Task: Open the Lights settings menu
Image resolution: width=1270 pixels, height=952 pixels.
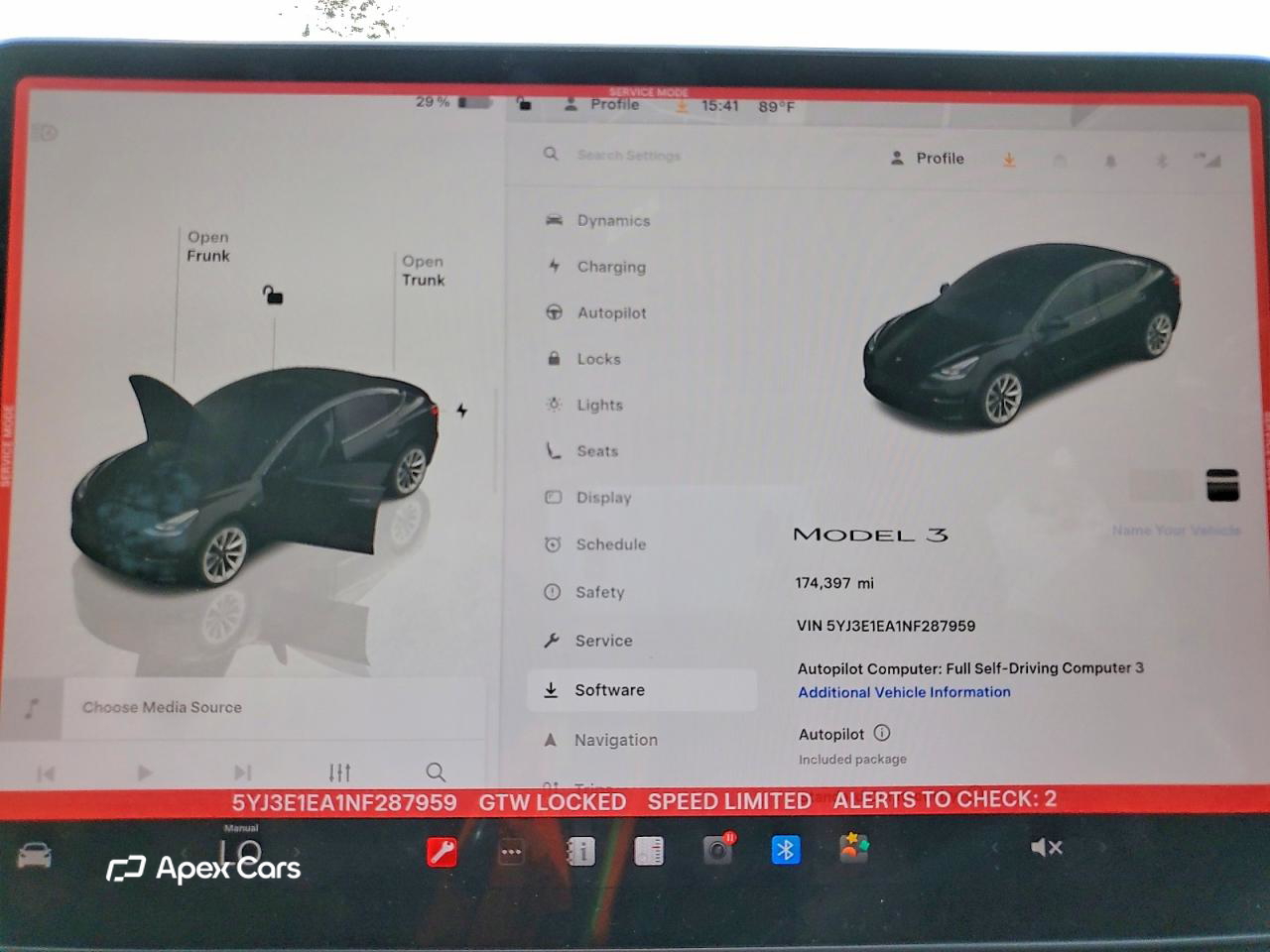Action: (x=584, y=405)
